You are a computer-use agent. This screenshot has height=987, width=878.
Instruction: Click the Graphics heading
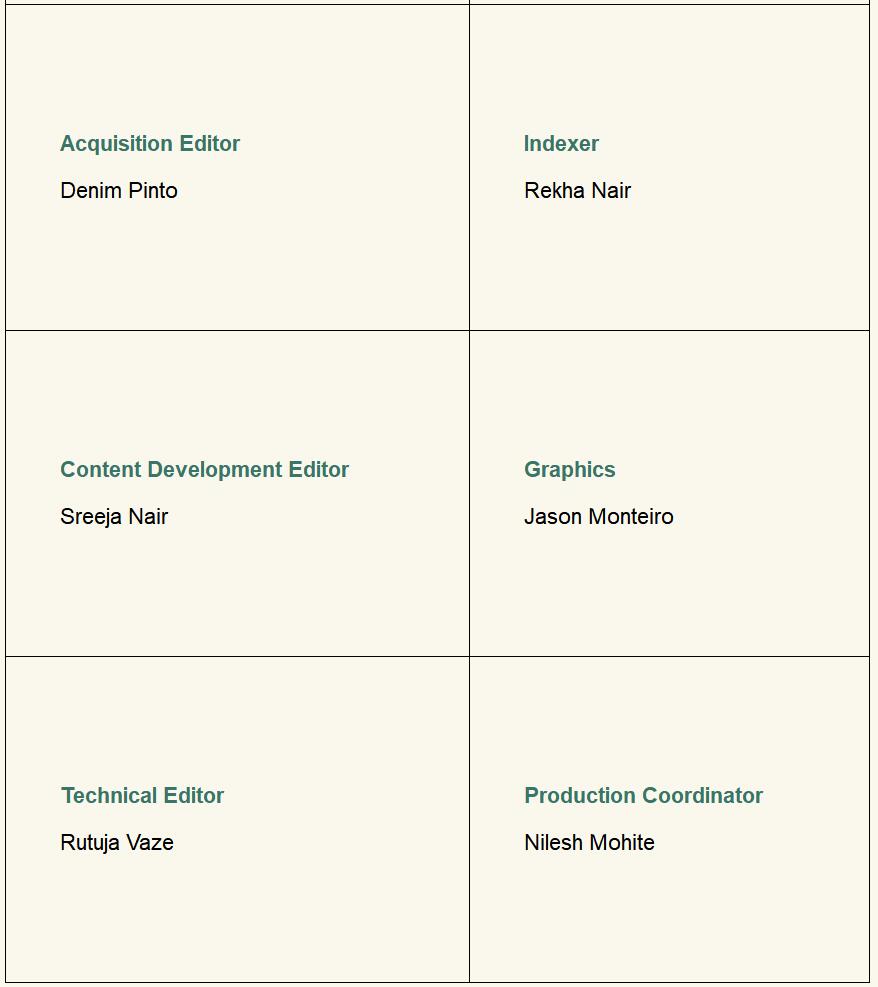pos(569,470)
